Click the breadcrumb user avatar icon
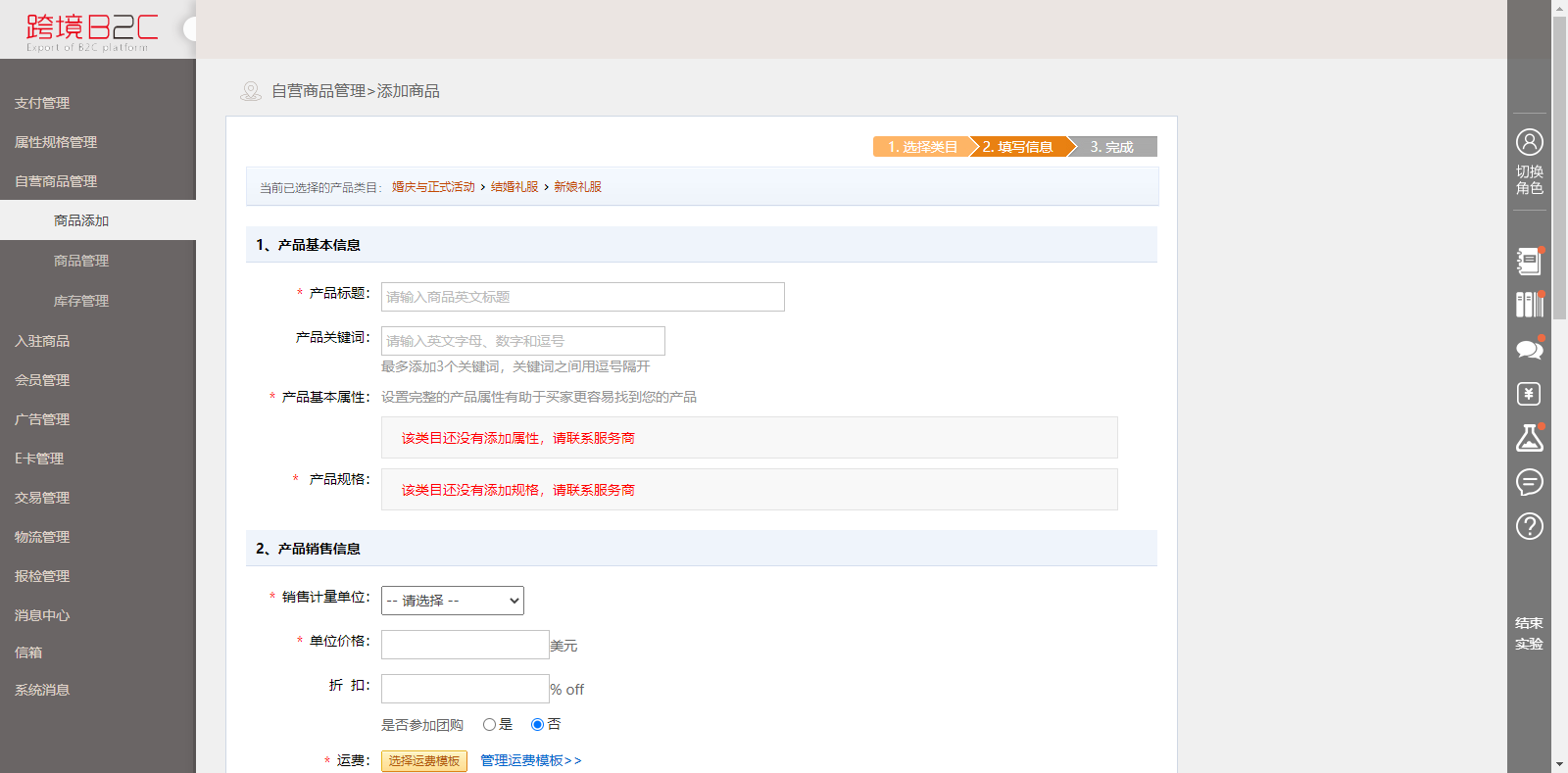The image size is (1568, 773). pos(251,91)
